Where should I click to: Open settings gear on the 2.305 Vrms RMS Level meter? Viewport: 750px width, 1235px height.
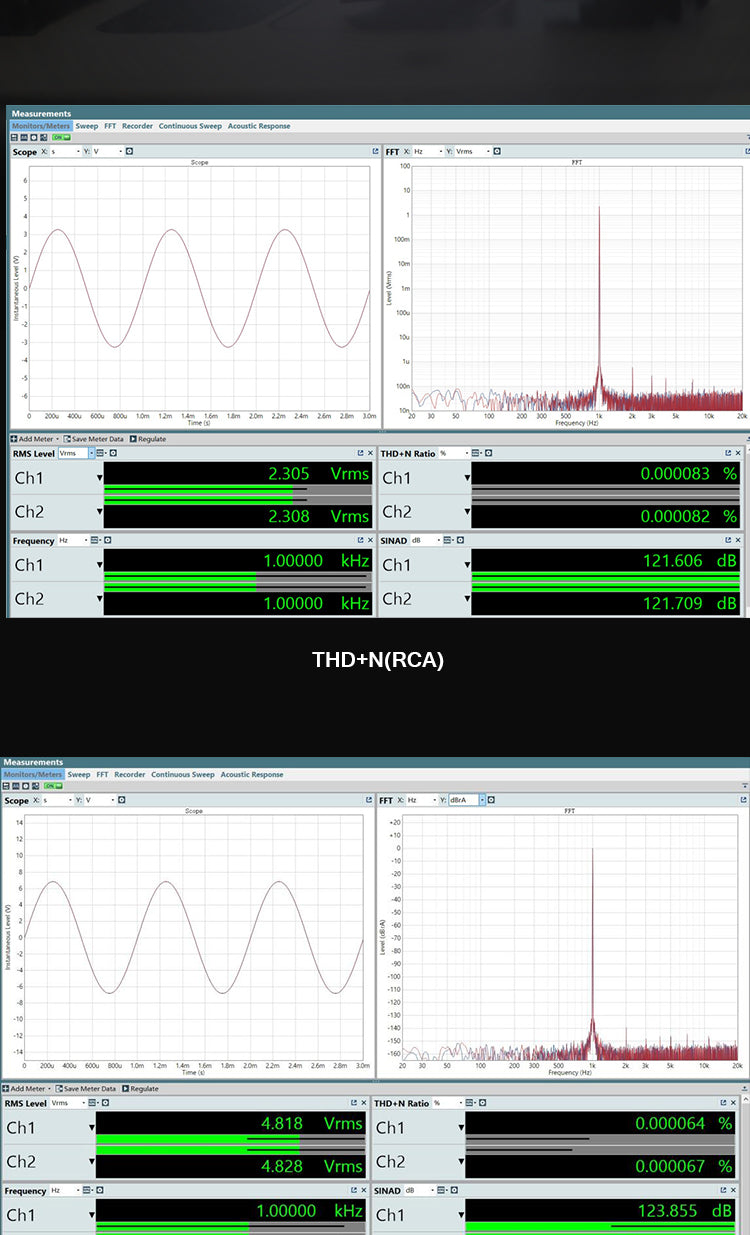tap(113, 453)
